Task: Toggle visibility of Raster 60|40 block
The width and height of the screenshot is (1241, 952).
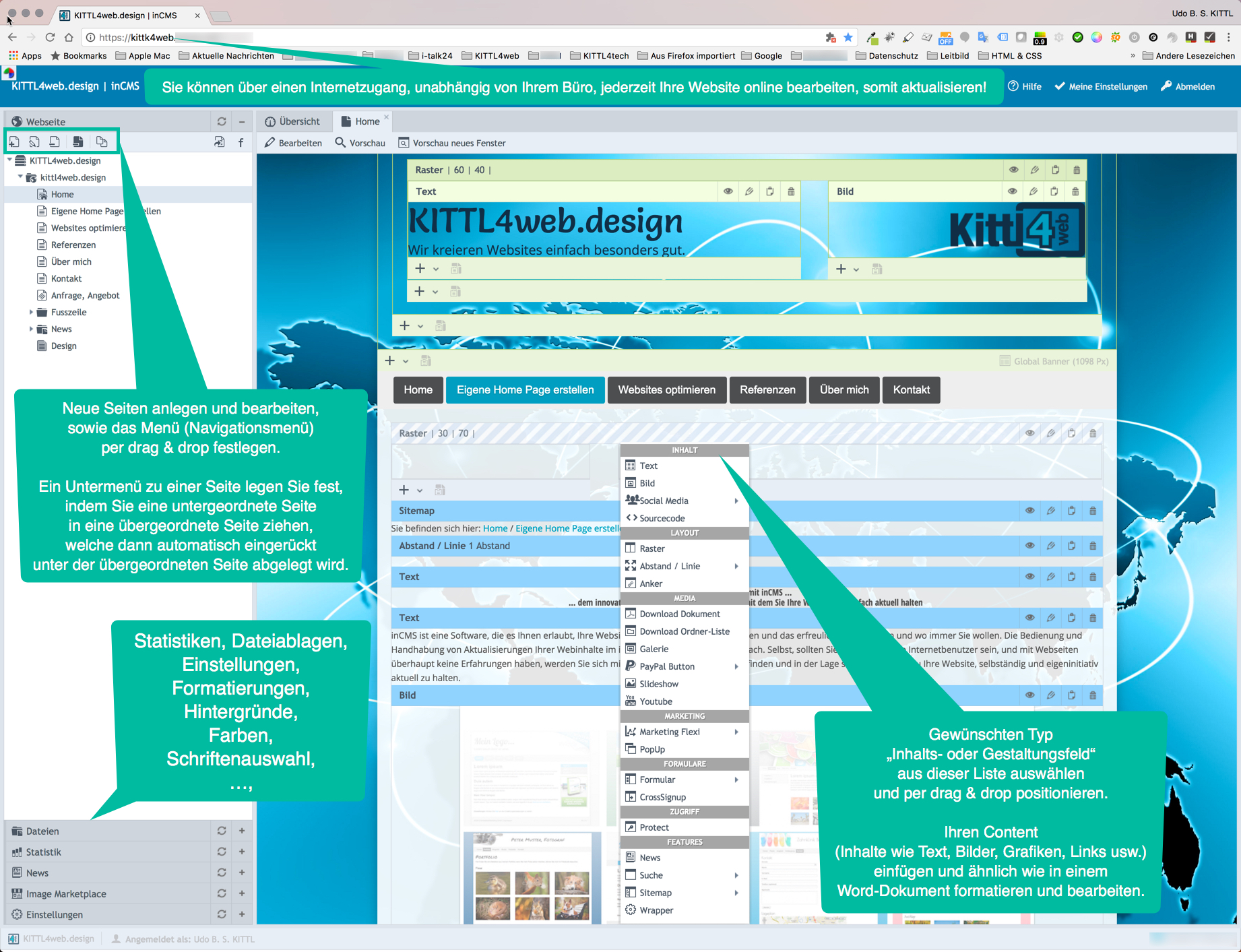Action: pos(1014,170)
